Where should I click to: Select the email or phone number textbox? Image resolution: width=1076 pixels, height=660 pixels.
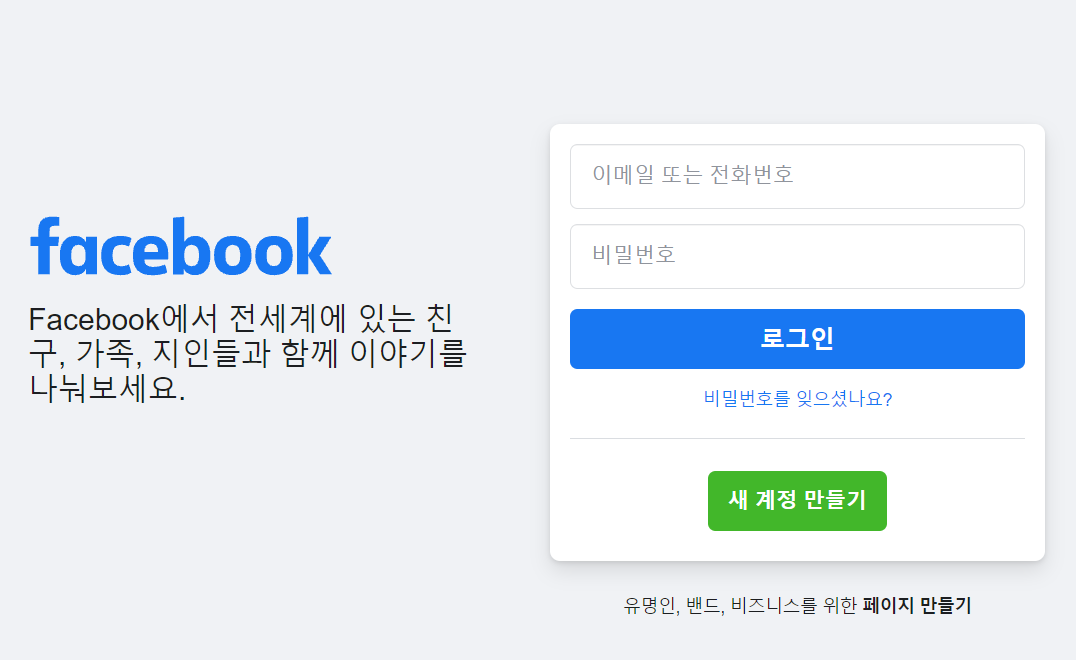797,176
